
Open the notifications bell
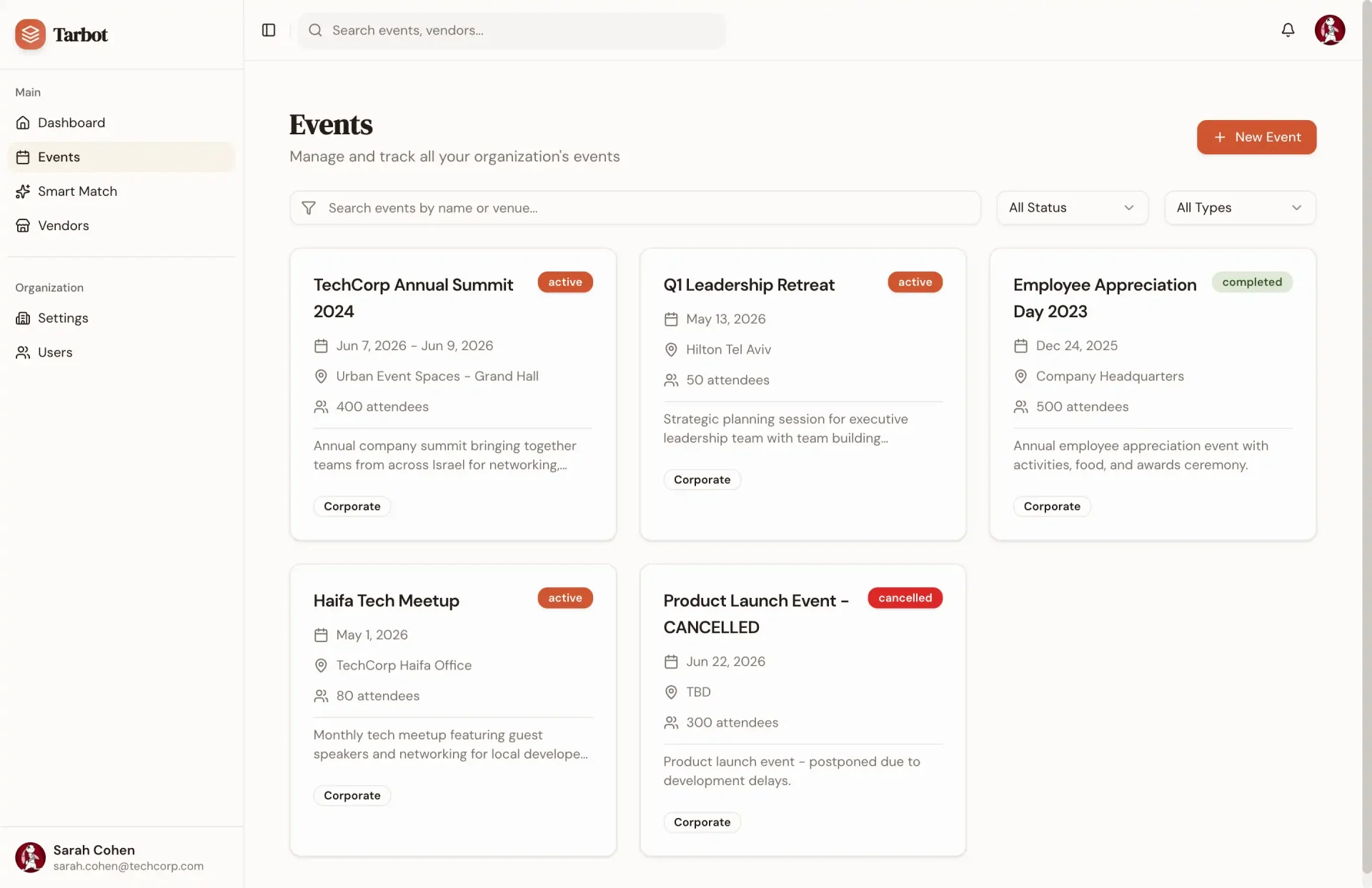[1288, 30]
